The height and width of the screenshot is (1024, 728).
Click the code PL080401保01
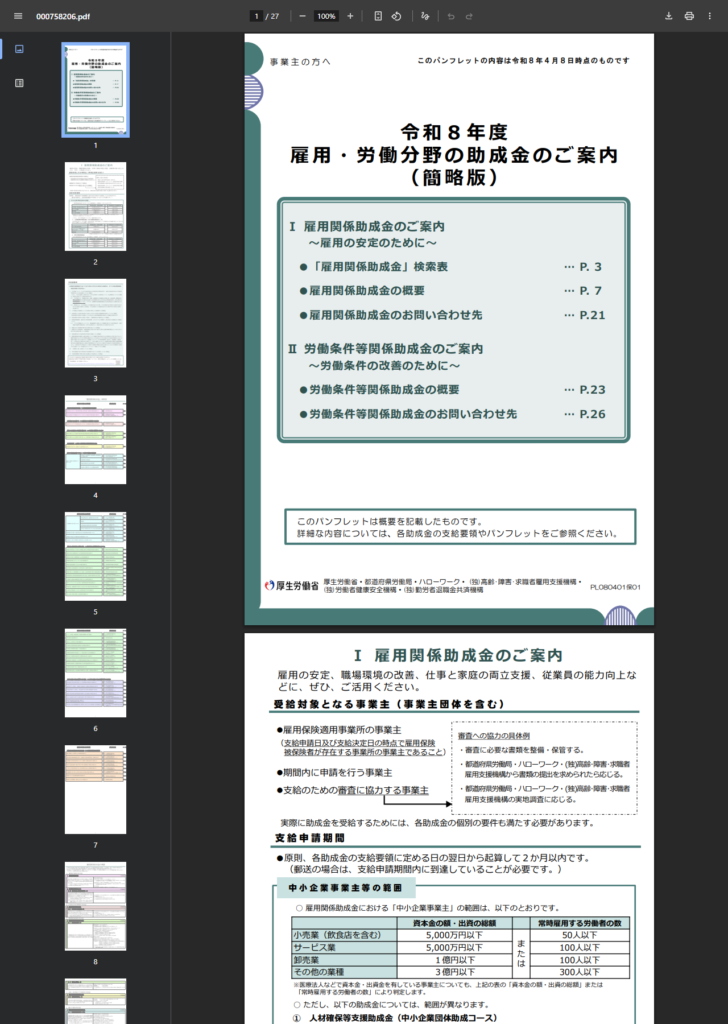[x=615, y=587]
